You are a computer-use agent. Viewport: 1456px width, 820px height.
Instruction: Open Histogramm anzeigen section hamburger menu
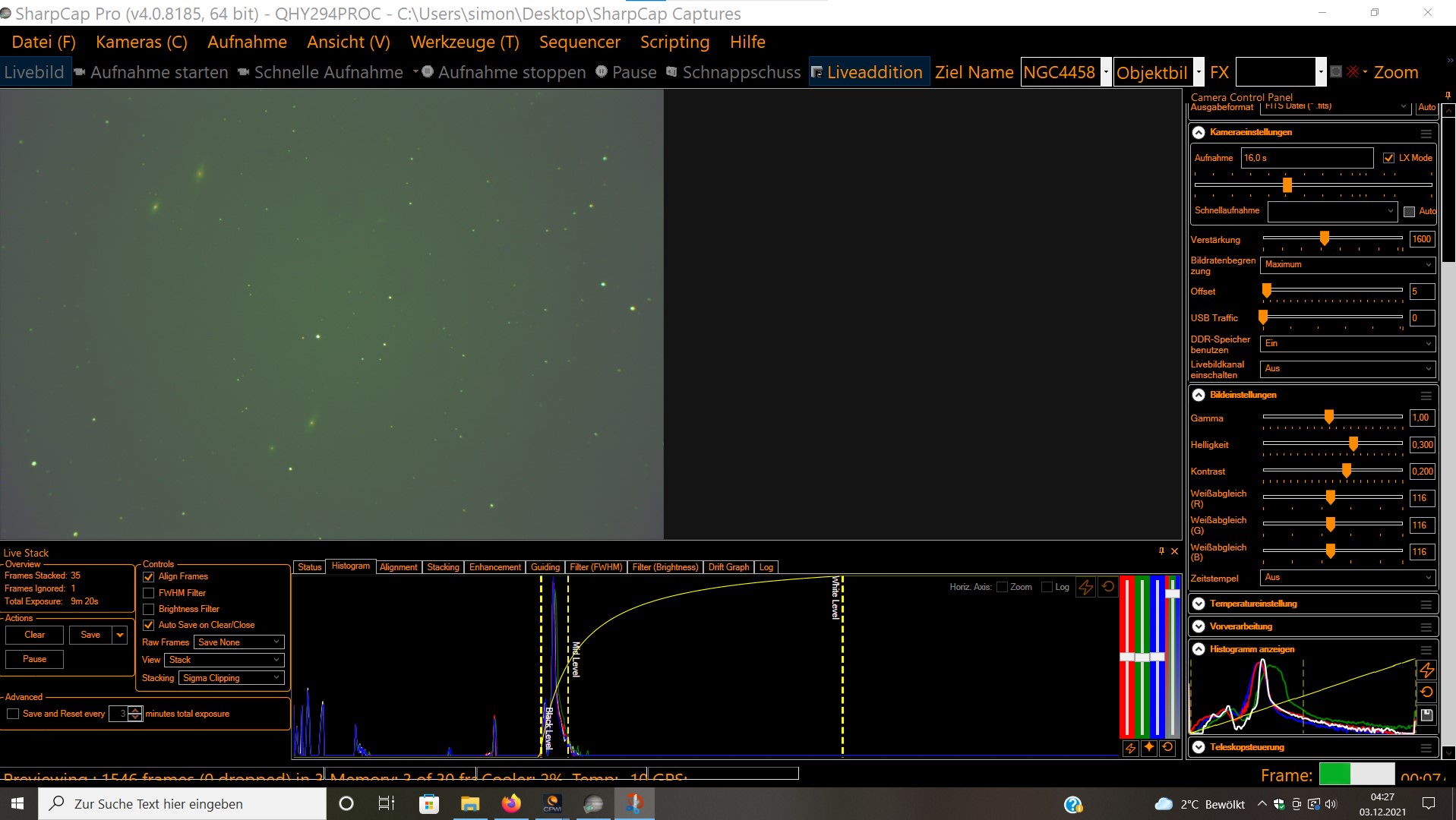click(x=1426, y=650)
